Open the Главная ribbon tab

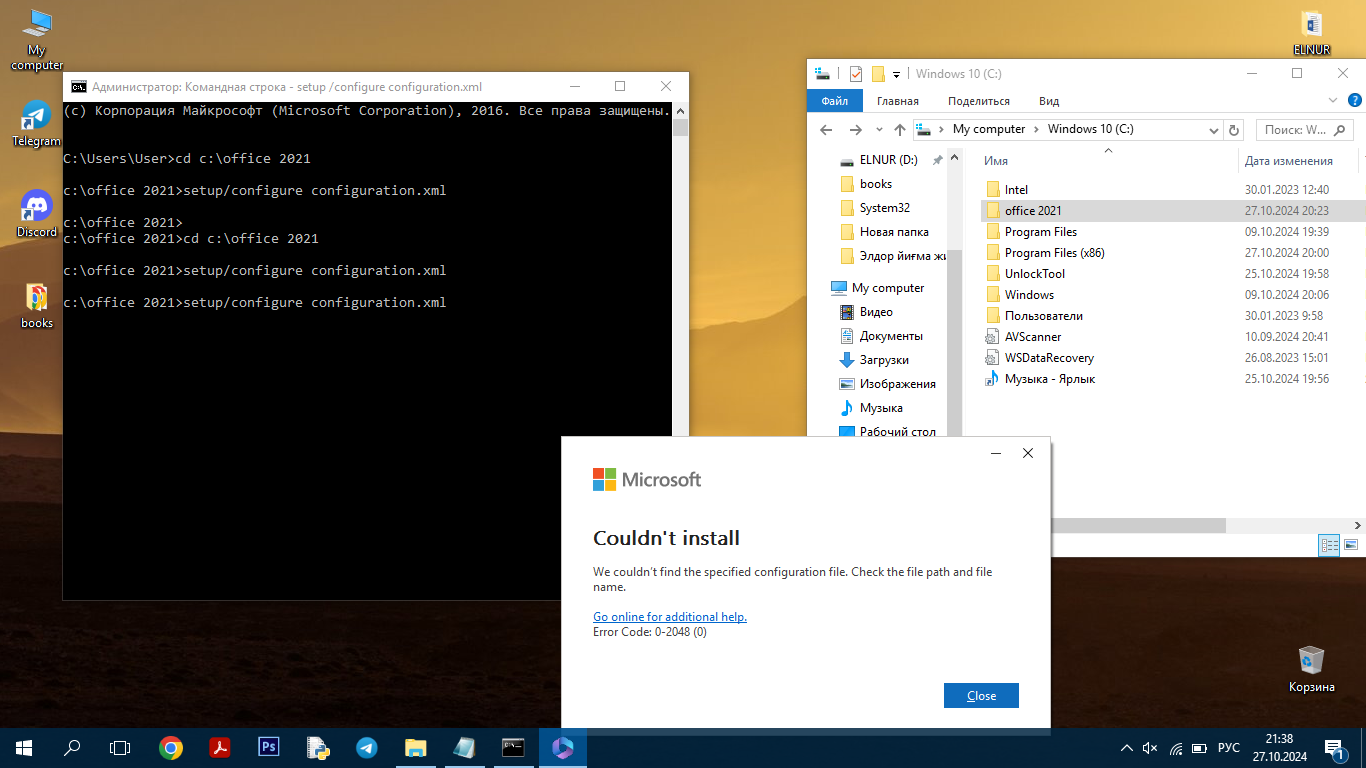coord(898,101)
